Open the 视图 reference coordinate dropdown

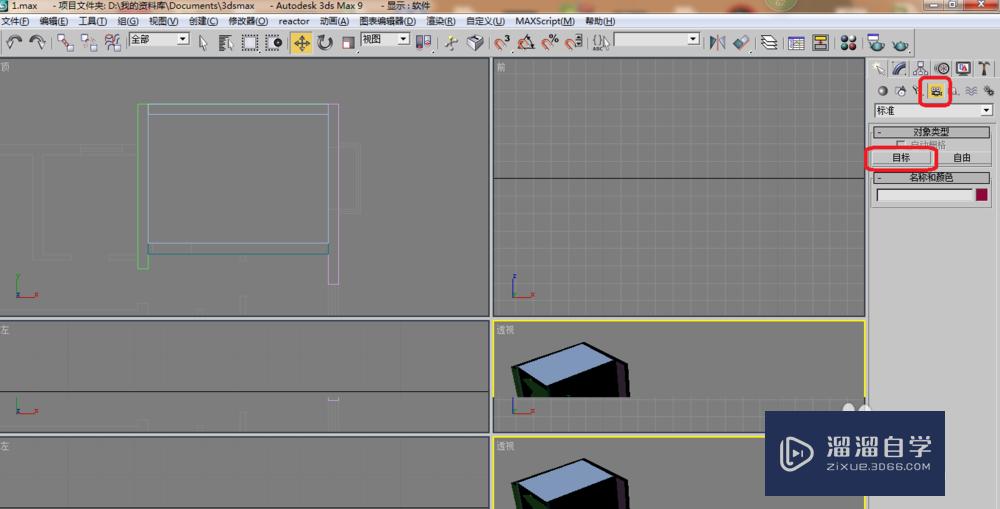click(x=385, y=39)
